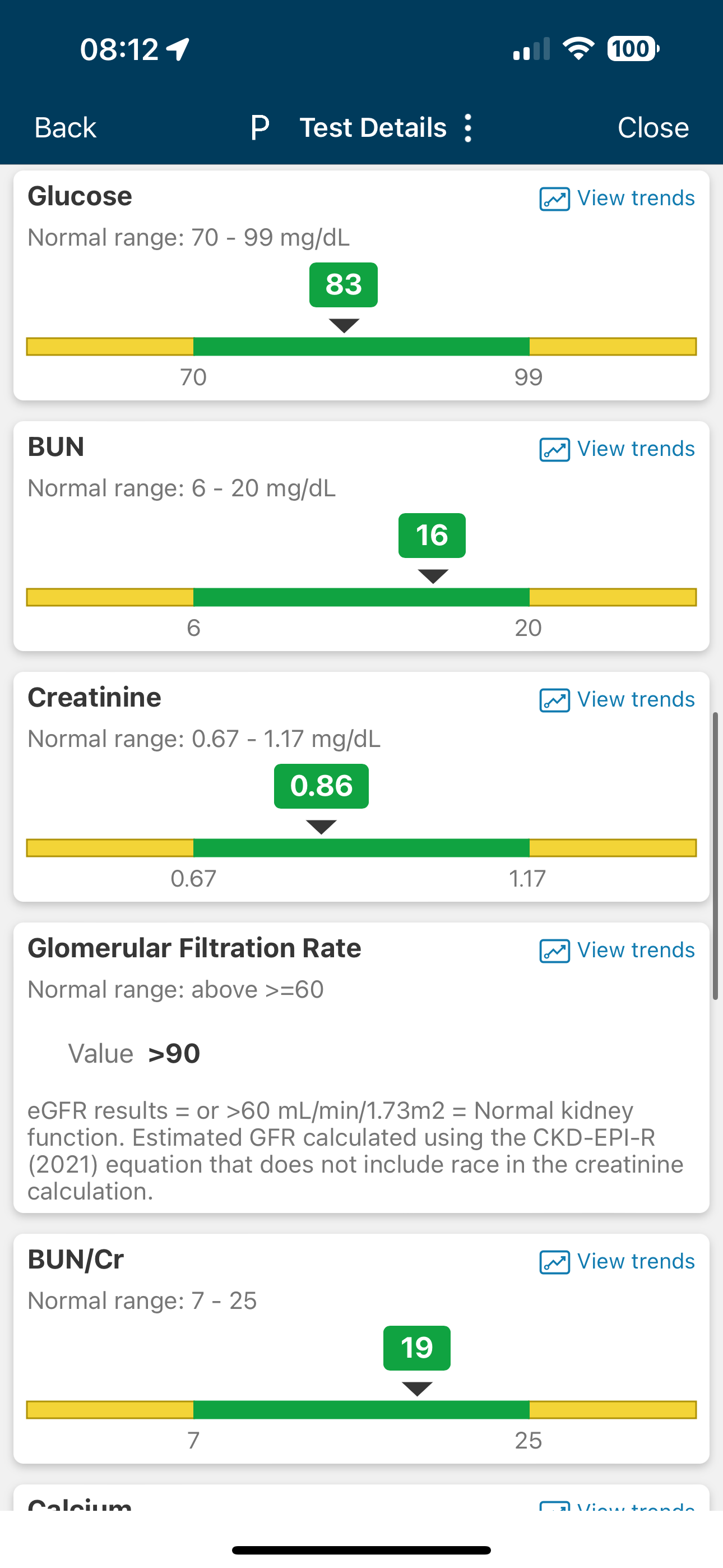Tap the Test Details header title
723x1568 pixels.
[373, 128]
